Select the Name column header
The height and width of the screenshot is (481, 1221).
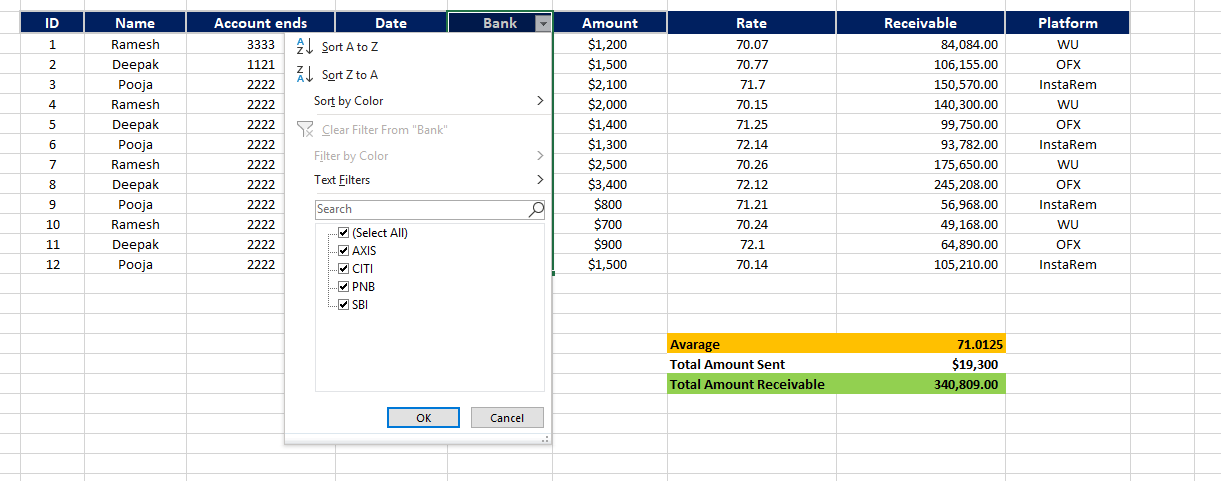tap(135, 23)
